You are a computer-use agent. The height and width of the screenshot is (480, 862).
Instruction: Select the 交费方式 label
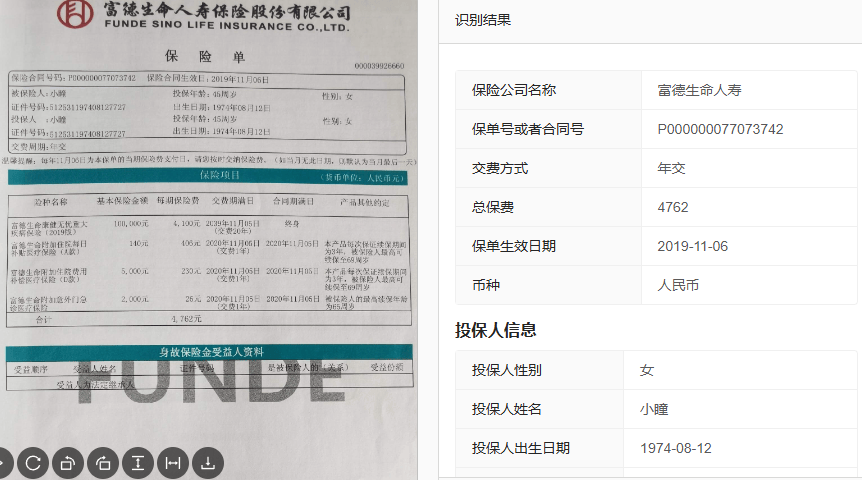[500, 168]
